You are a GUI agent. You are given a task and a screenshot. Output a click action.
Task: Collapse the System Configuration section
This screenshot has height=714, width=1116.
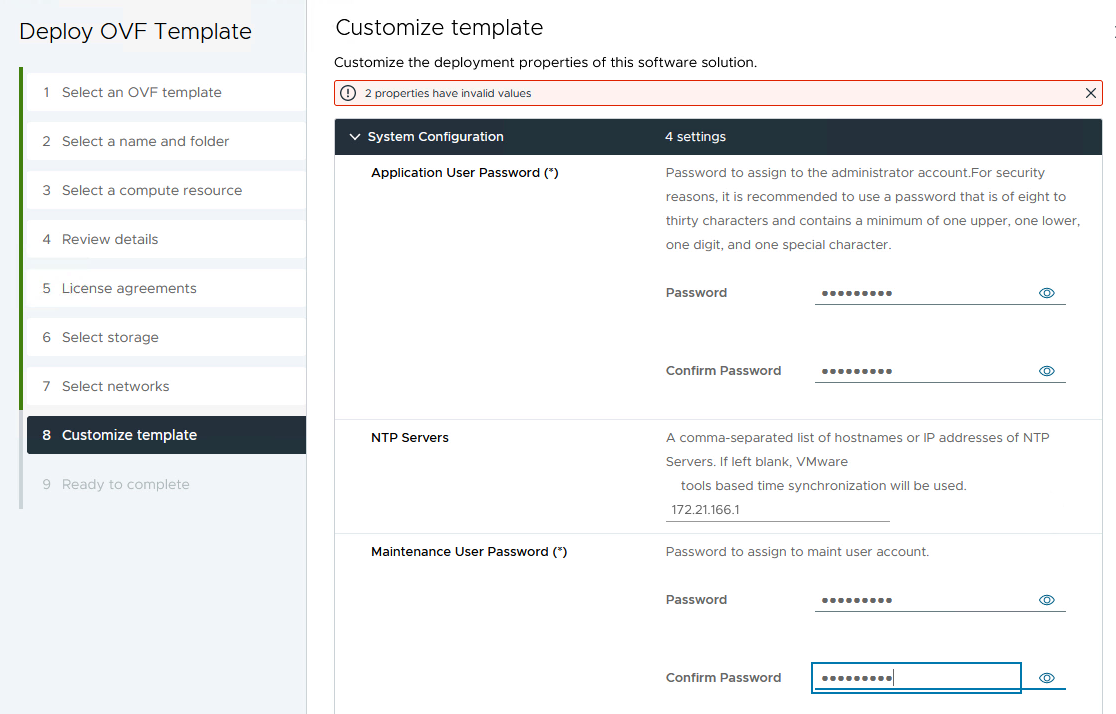click(x=354, y=137)
